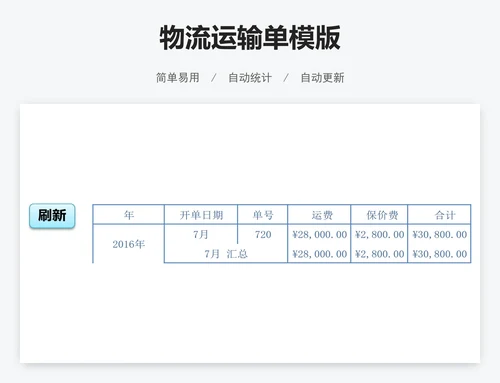Click ¥2,800.00 in the 汇总 row
Screen dimensions: 500x383
[x=379, y=254]
